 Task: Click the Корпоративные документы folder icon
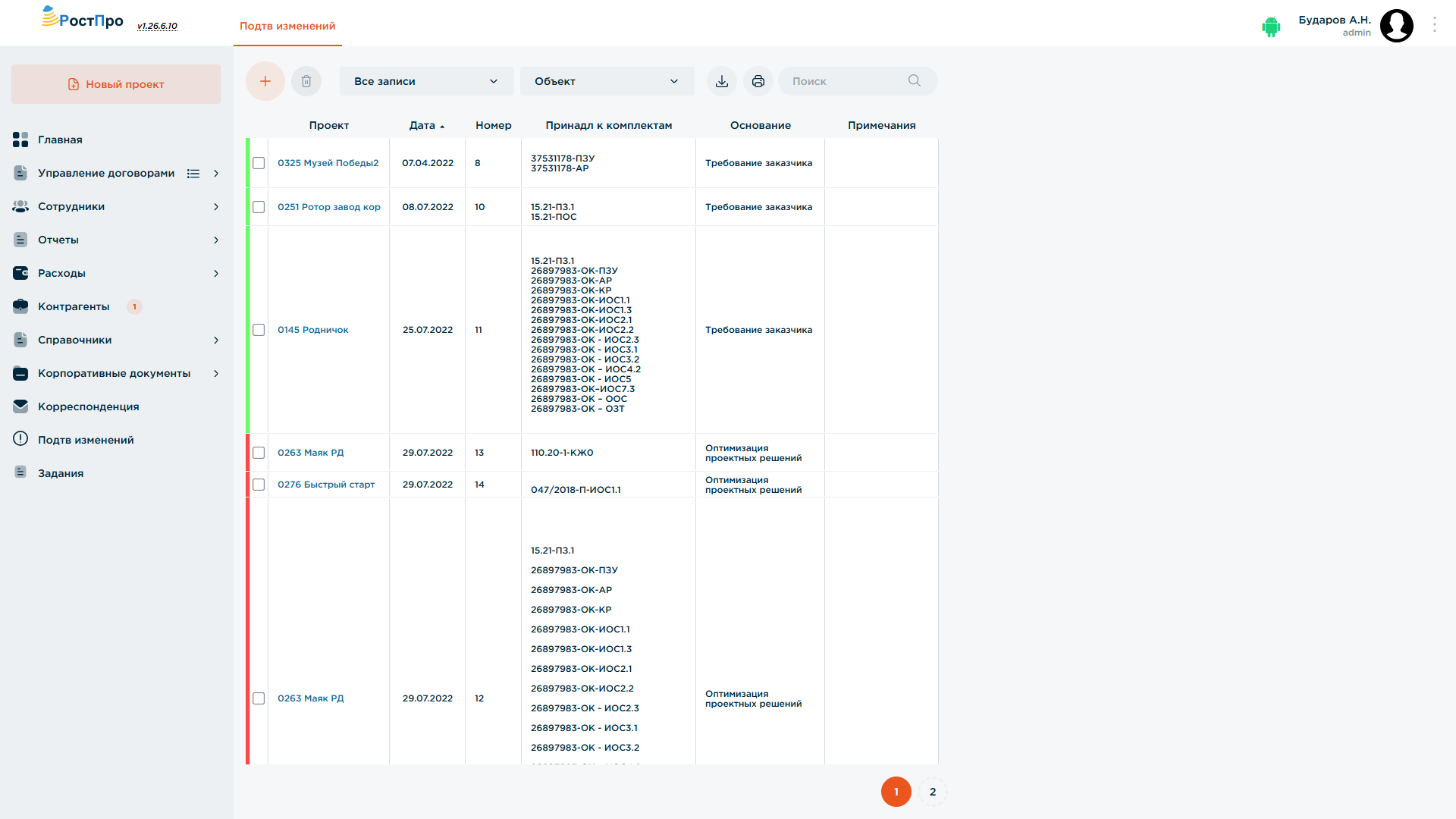coord(20,373)
